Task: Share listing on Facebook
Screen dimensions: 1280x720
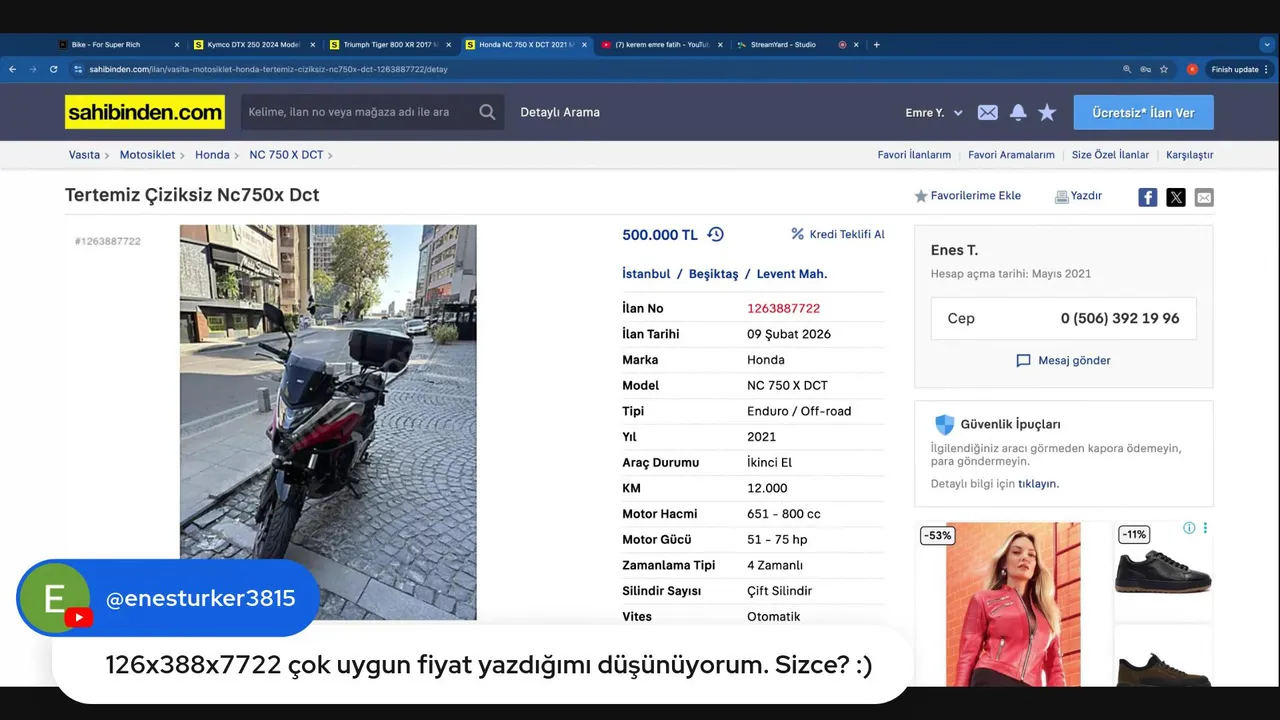Action: click(1148, 197)
